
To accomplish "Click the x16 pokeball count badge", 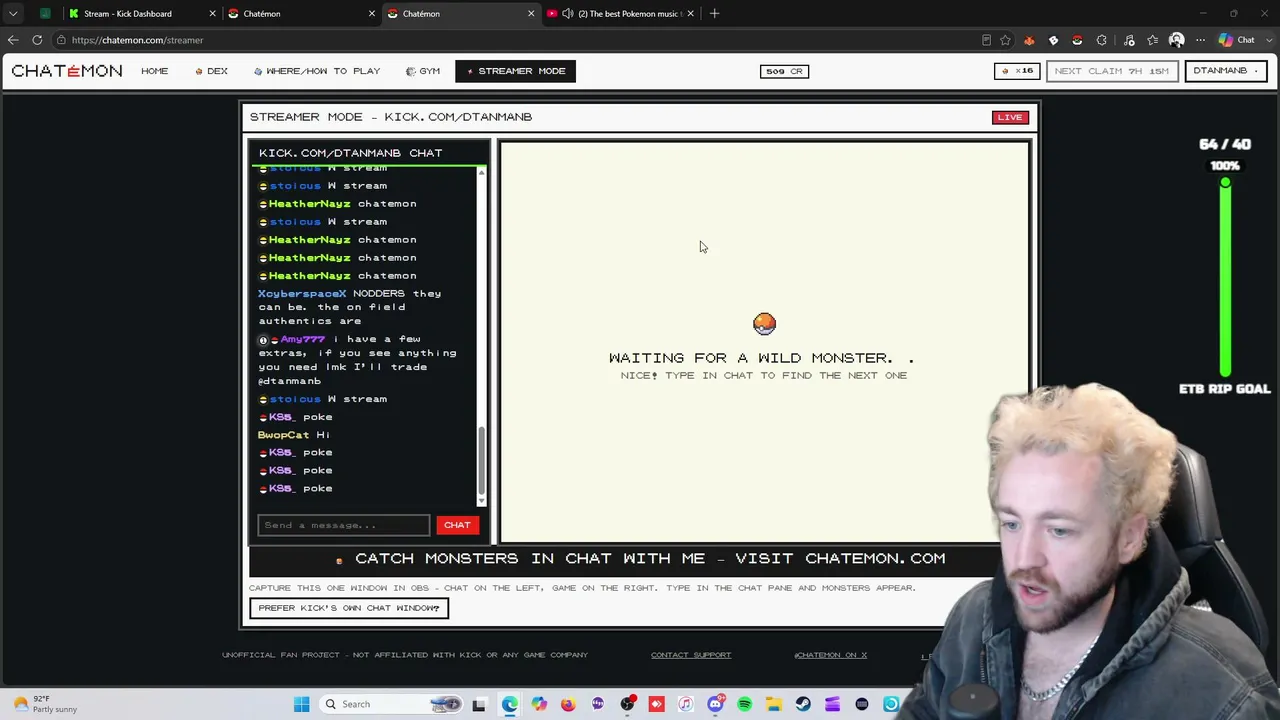I will point(1018,71).
